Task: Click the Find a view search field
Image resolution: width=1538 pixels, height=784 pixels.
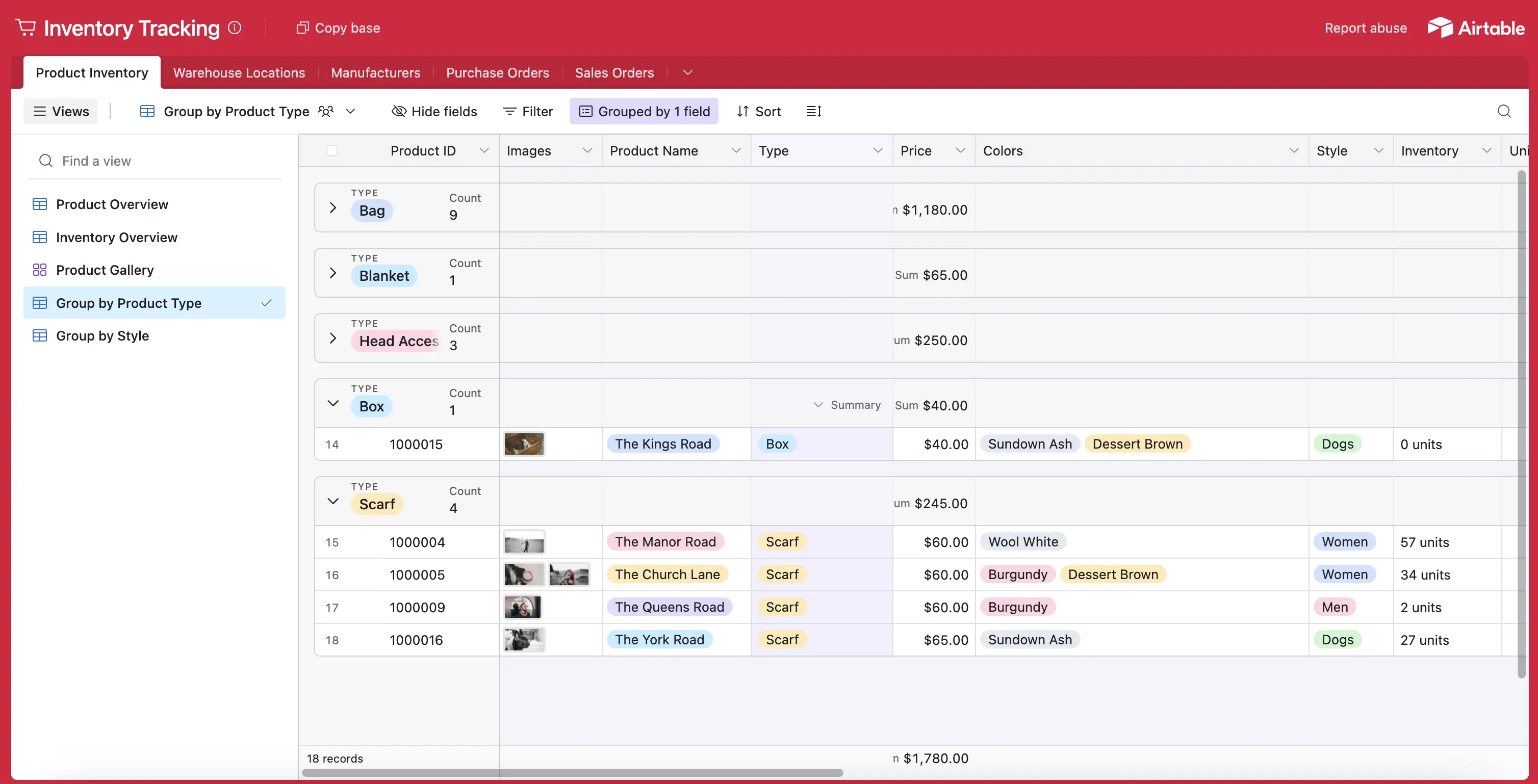Action: pyautogui.click(x=155, y=161)
